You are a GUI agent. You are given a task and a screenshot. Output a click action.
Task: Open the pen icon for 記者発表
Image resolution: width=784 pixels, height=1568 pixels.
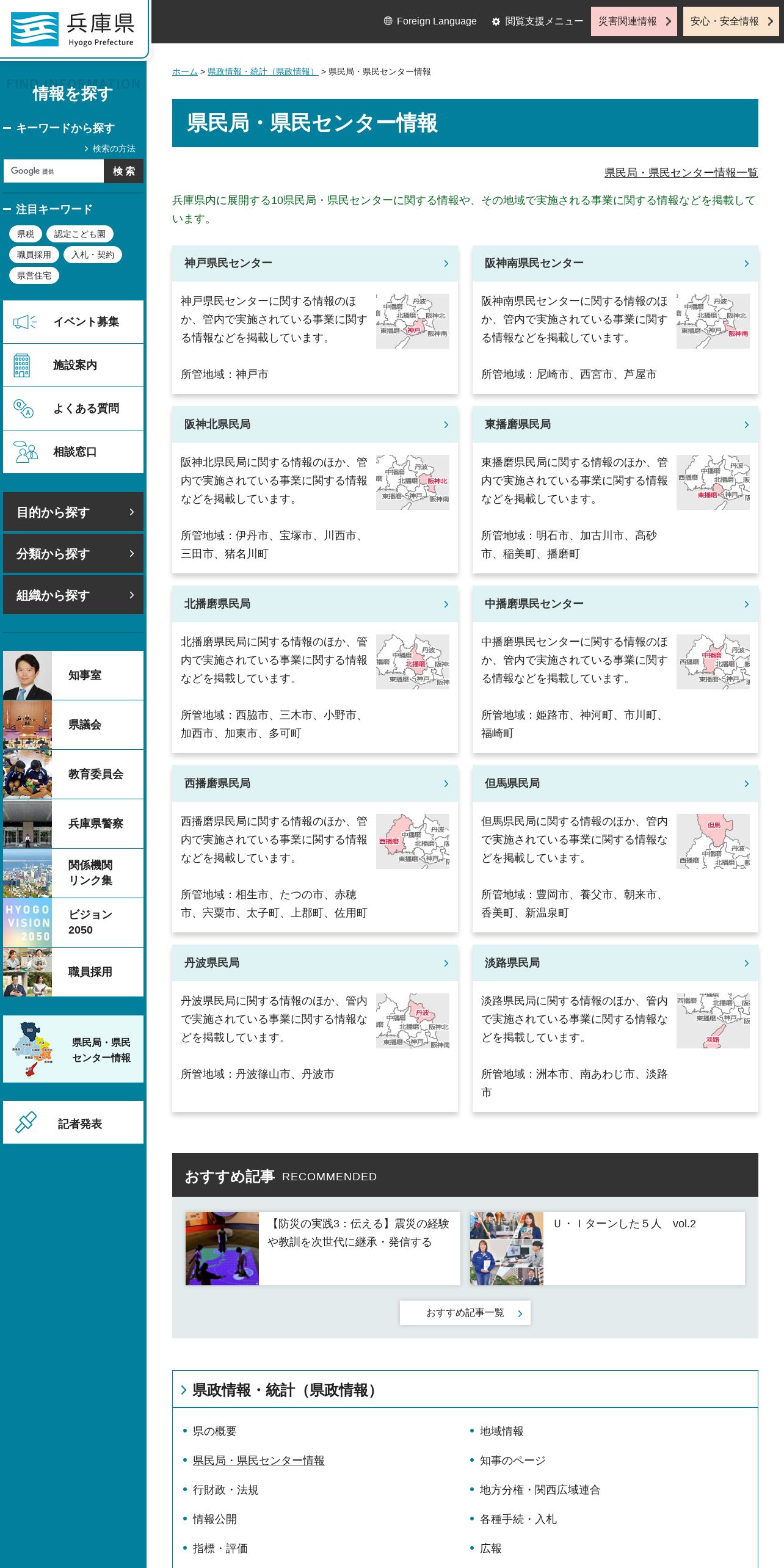26,1122
